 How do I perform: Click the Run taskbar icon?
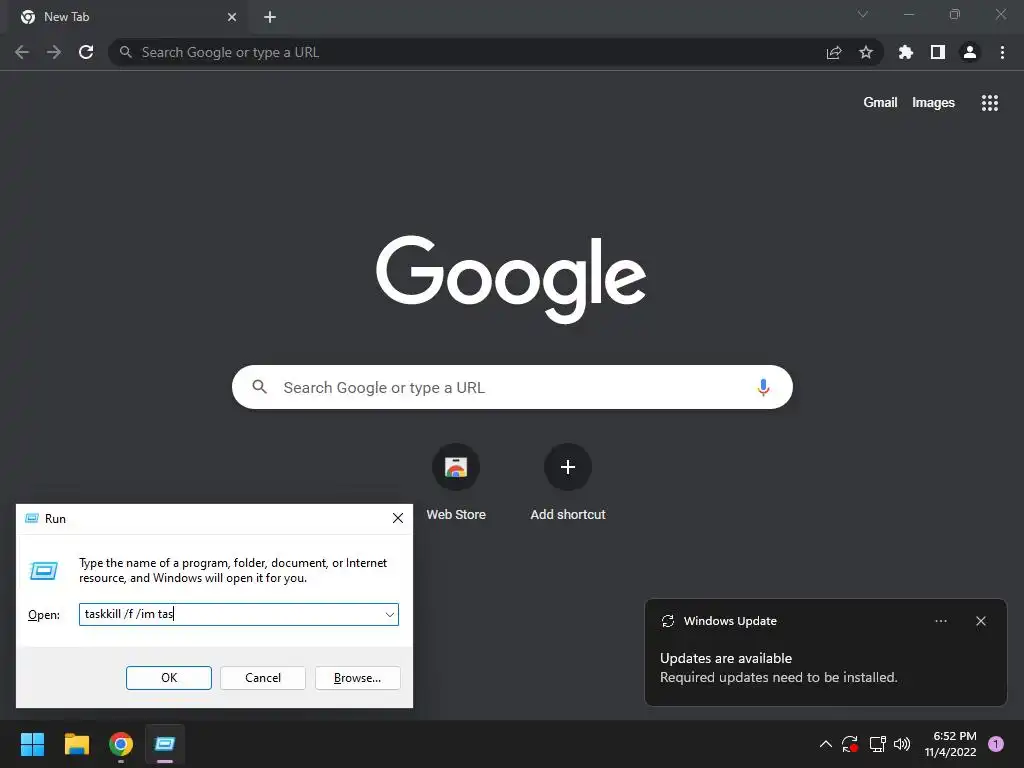[x=165, y=744]
